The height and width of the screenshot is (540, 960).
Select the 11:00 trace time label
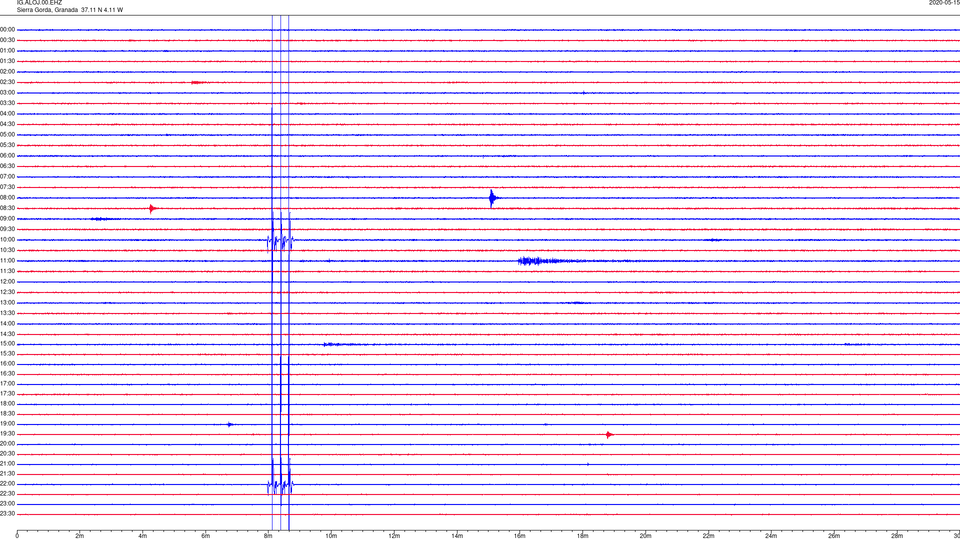(x=7, y=261)
